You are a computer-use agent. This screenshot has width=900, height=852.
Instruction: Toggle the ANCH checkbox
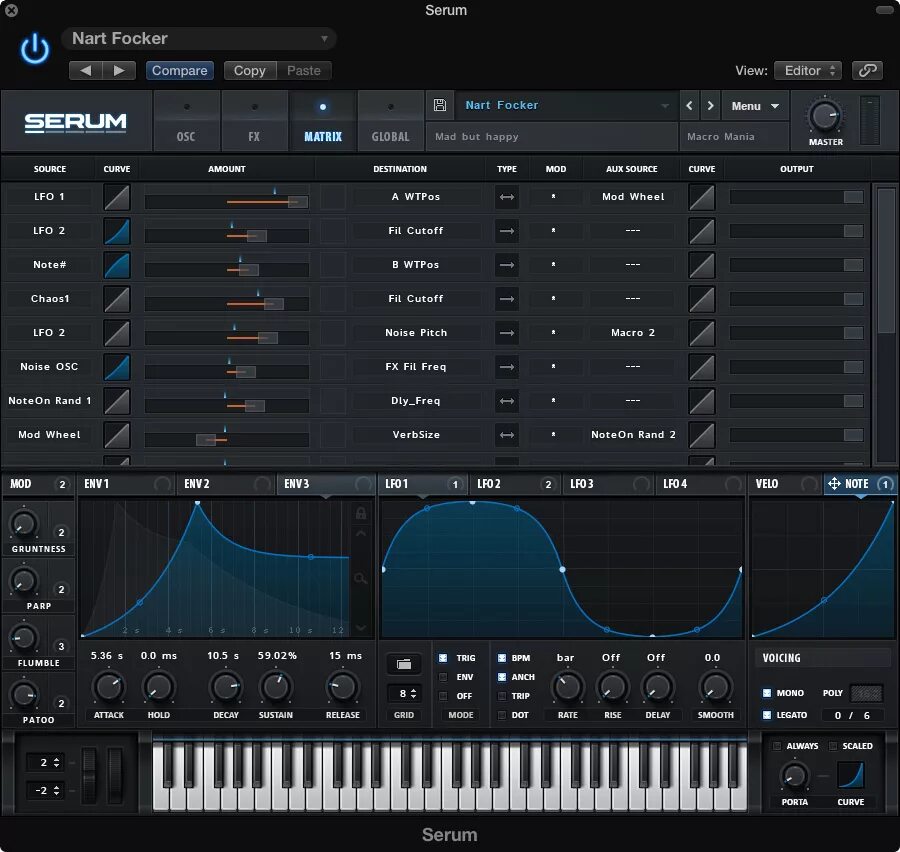[x=502, y=677]
